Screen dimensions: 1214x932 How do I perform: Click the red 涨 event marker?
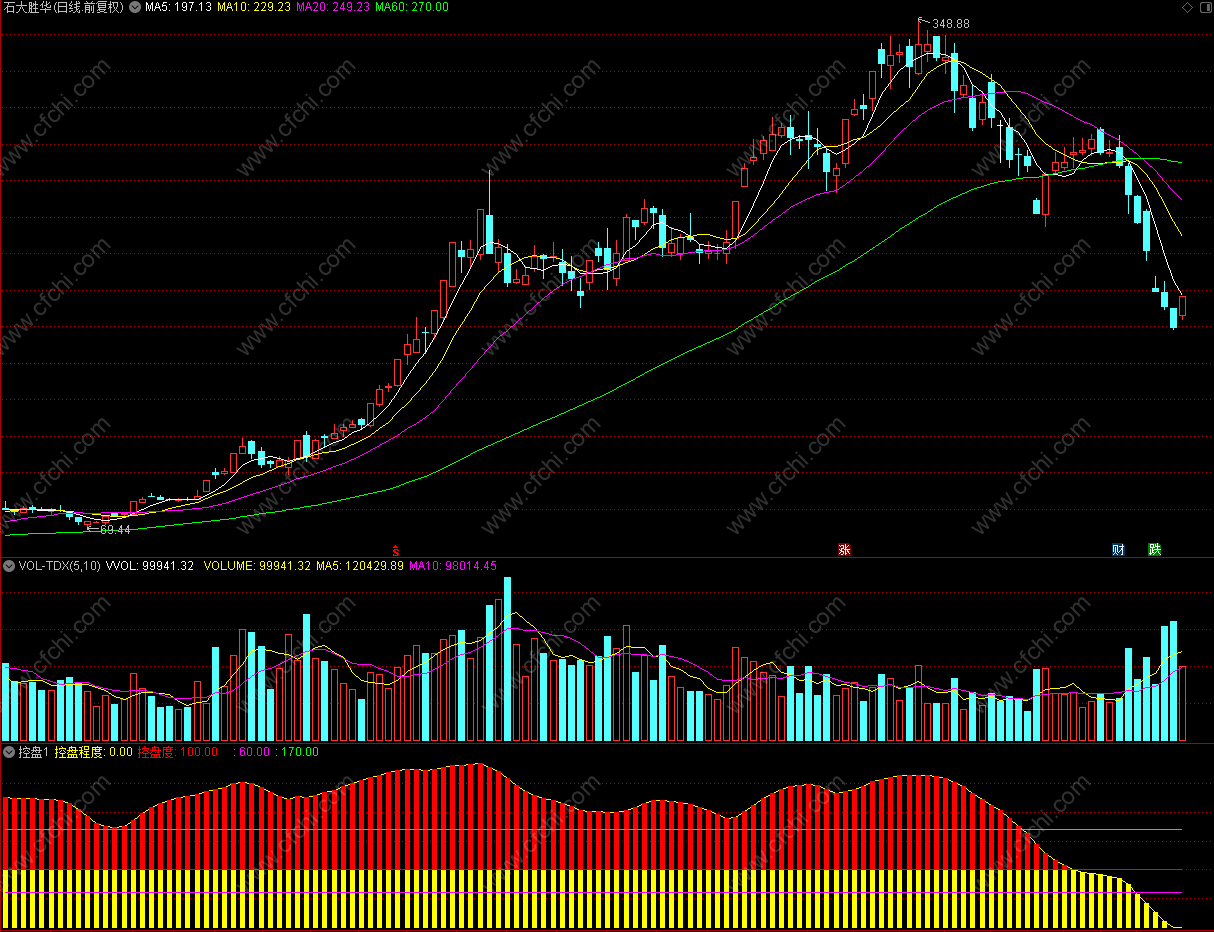click(844, 550)
